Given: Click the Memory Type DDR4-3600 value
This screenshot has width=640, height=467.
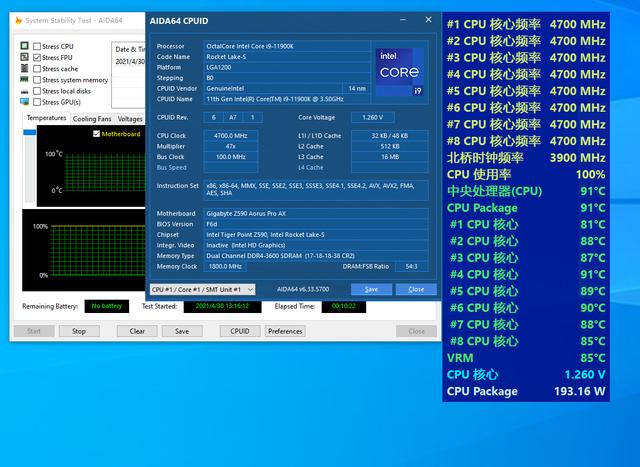Looking at the screenshot, I should pyautogui.click(x=316, y=256).
